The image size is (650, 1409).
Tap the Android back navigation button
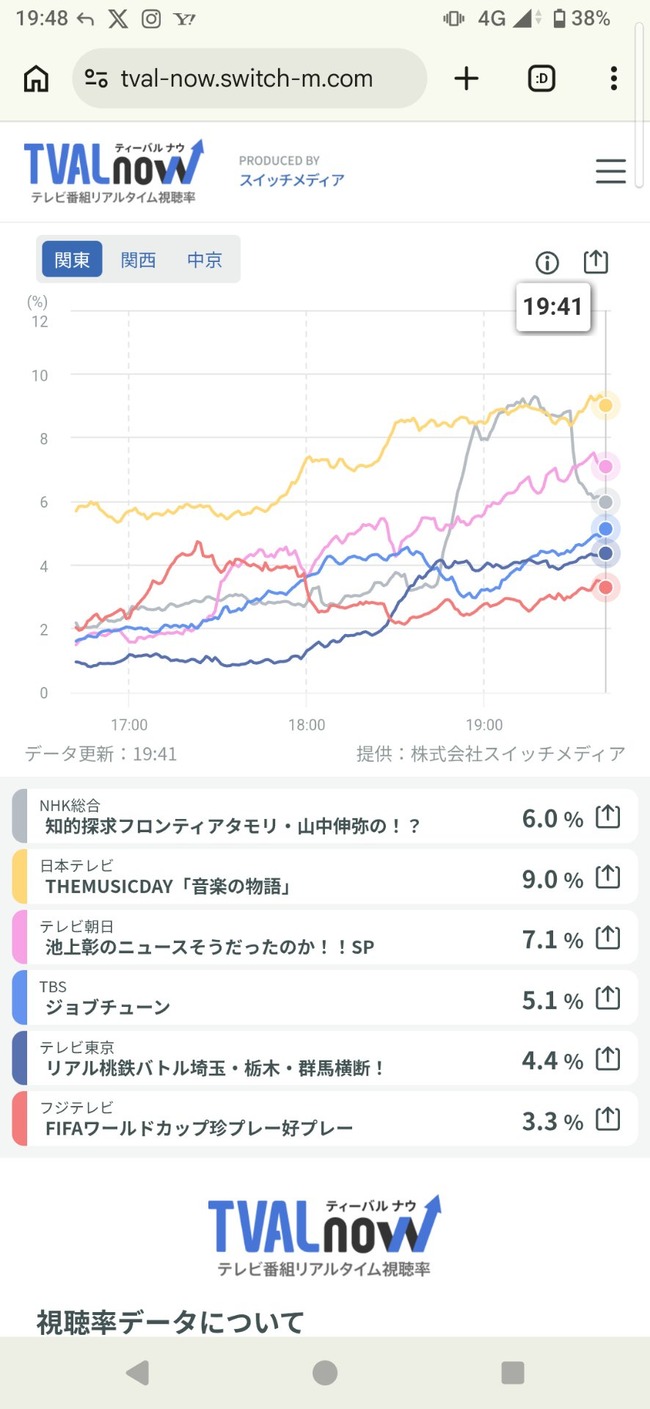(x=137, y=1373)
